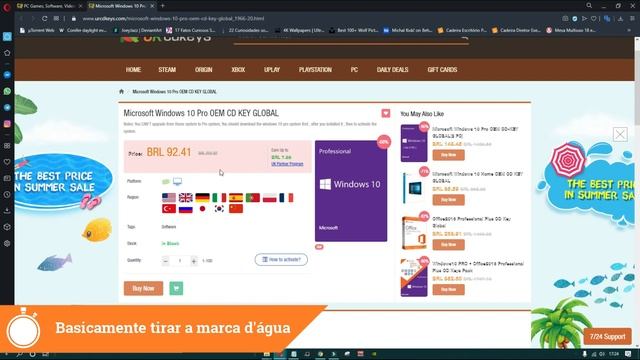This screenshot has height=360, width=640.
Task: Open Messenger in Opera sidebar
Action: (x=7, y=75)
